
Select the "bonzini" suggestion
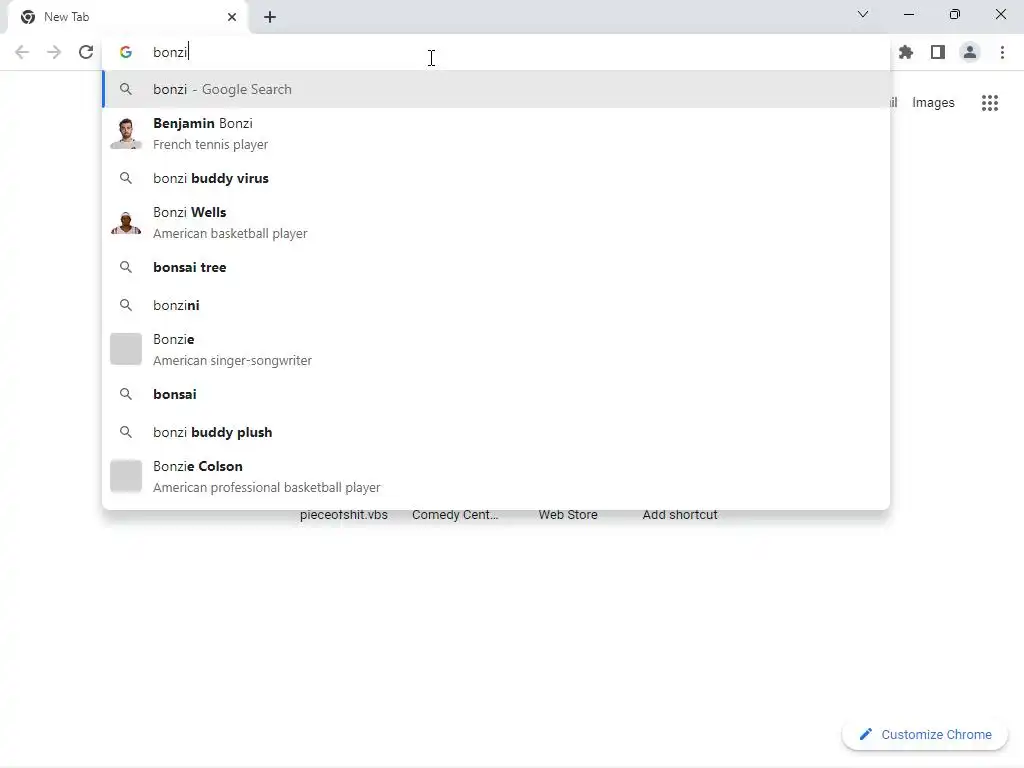click(496, 305)
